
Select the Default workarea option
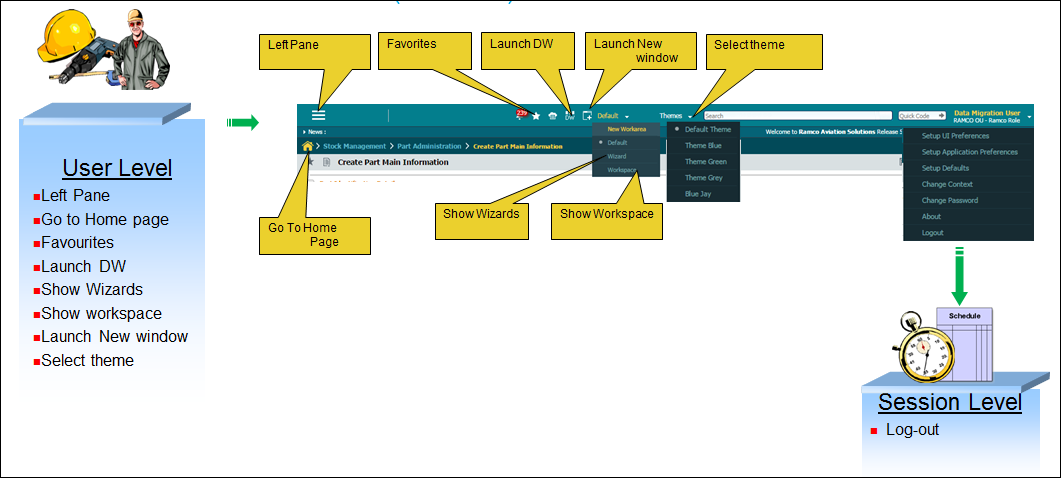coord(617,143)
